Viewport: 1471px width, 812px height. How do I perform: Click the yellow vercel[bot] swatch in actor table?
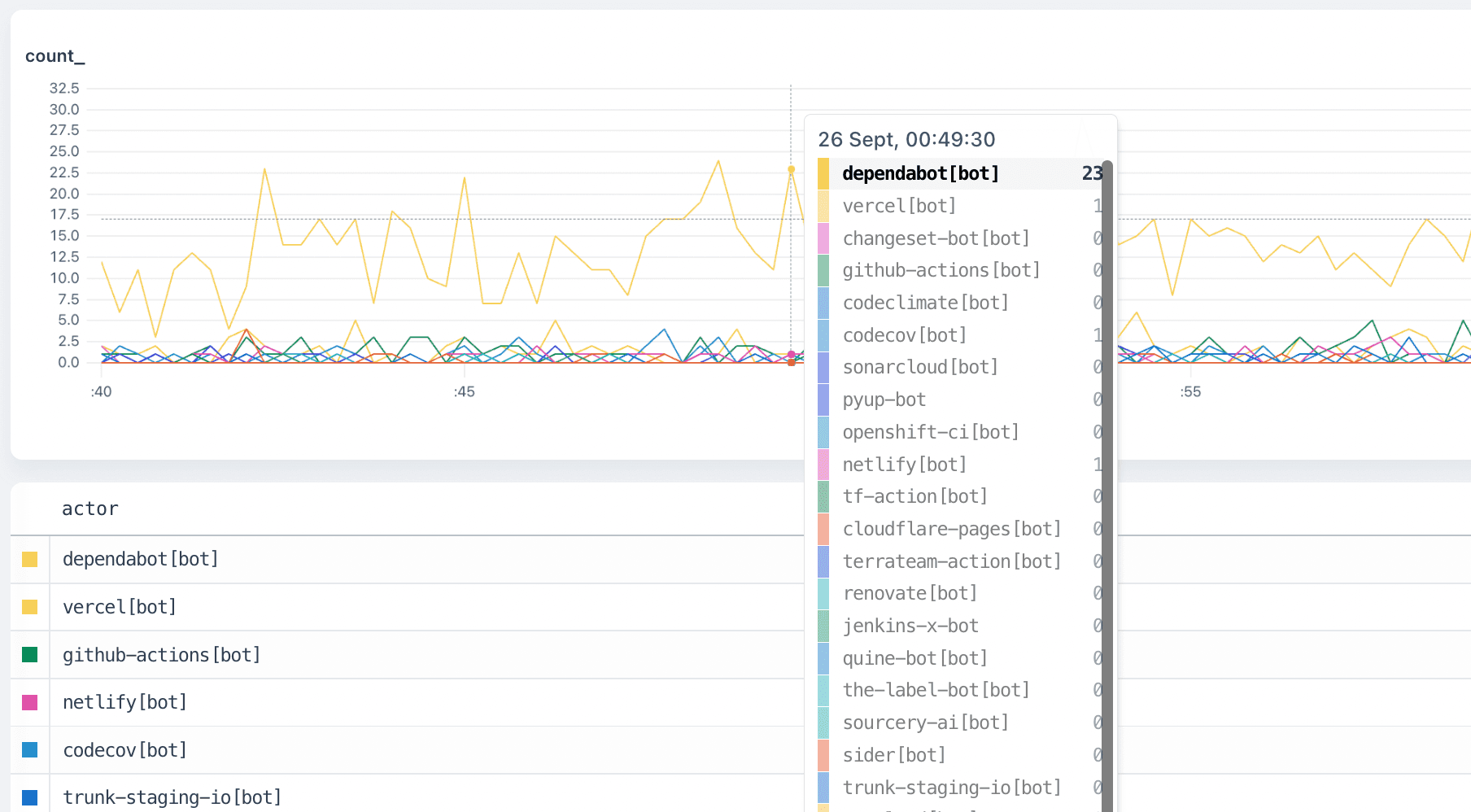[x=29, y=606]
